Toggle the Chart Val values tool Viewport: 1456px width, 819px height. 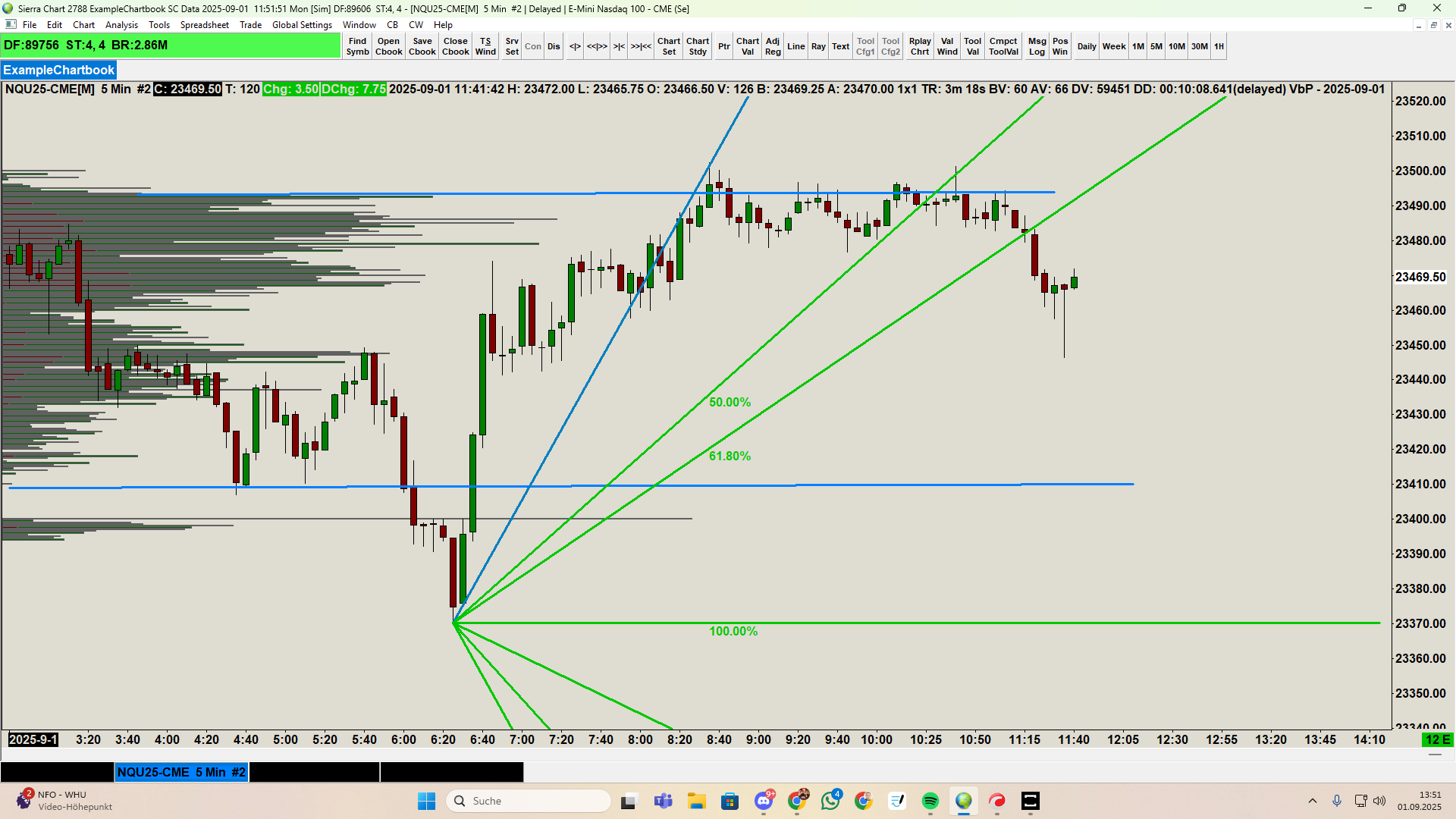coord(747,46)
